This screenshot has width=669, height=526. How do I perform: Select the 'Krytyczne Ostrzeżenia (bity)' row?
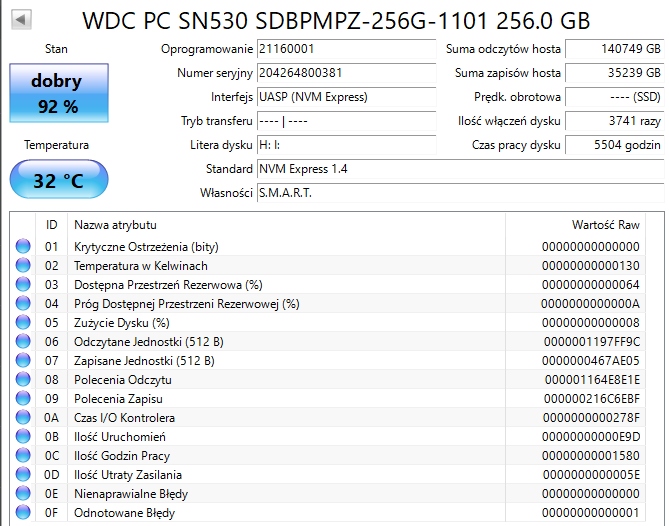tap(328, 246)
